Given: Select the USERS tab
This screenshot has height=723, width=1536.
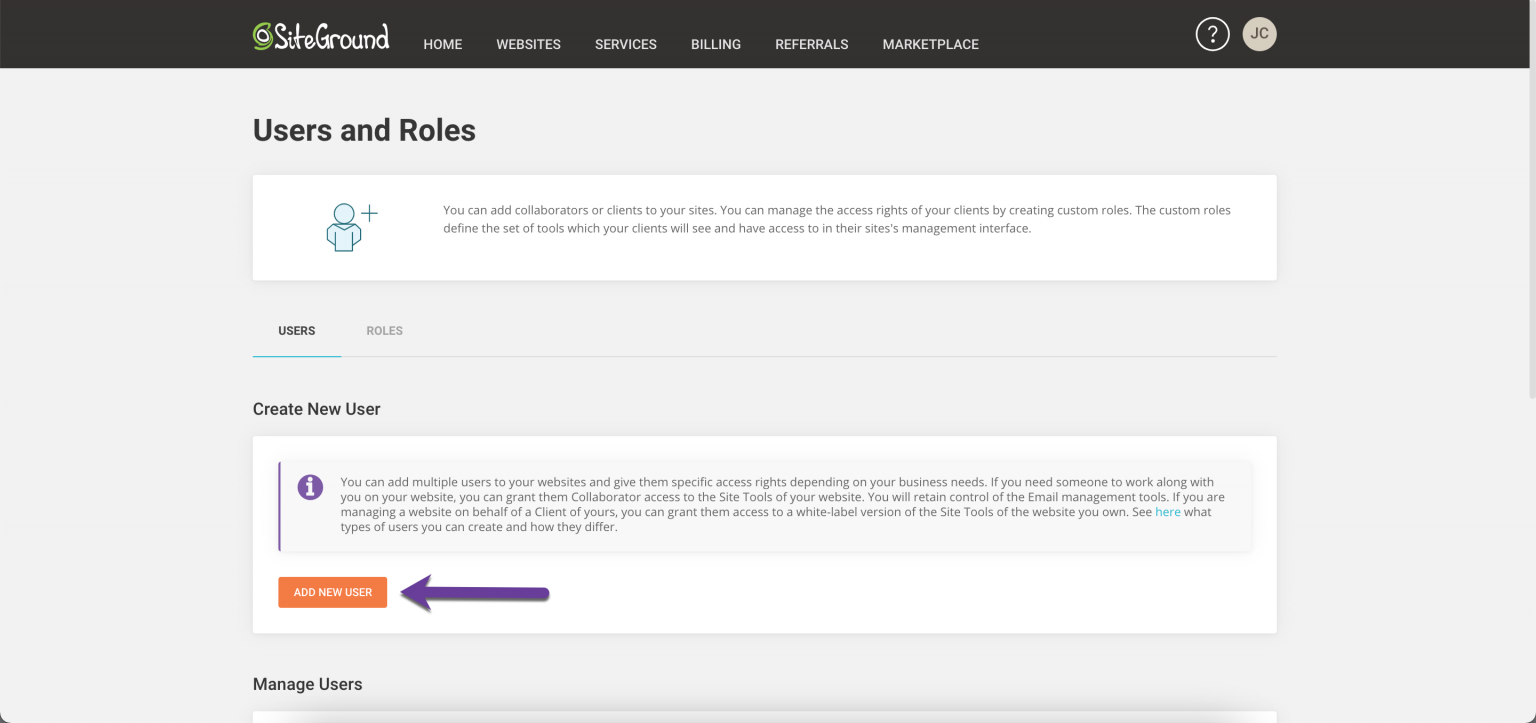Looking at the screenshot, I should [x=297, y=331].
